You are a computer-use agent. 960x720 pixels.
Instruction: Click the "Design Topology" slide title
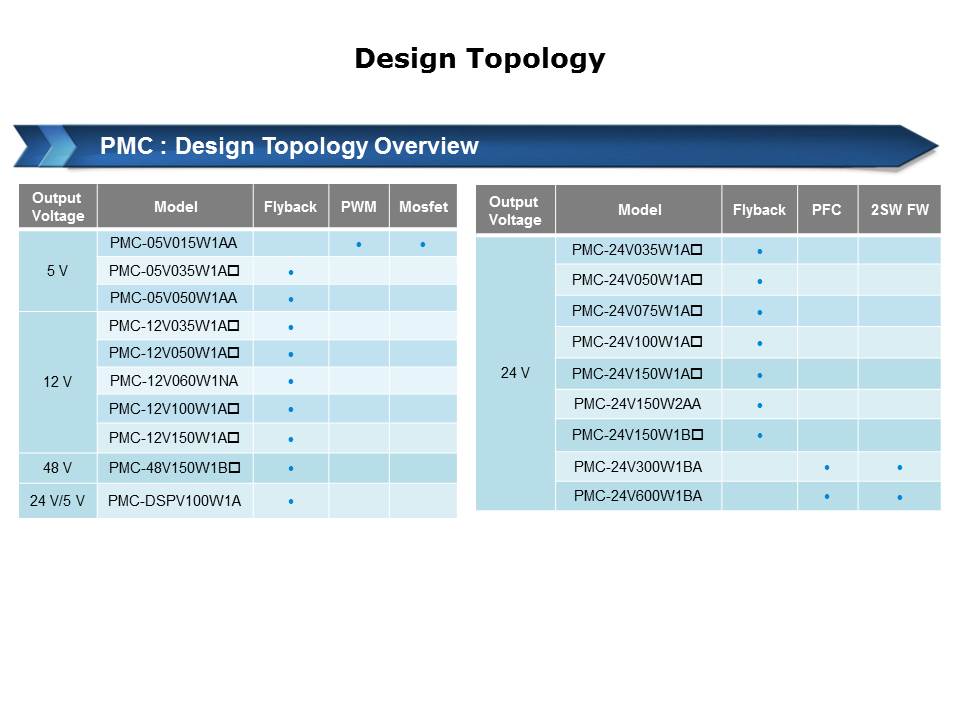coord(479,59)
